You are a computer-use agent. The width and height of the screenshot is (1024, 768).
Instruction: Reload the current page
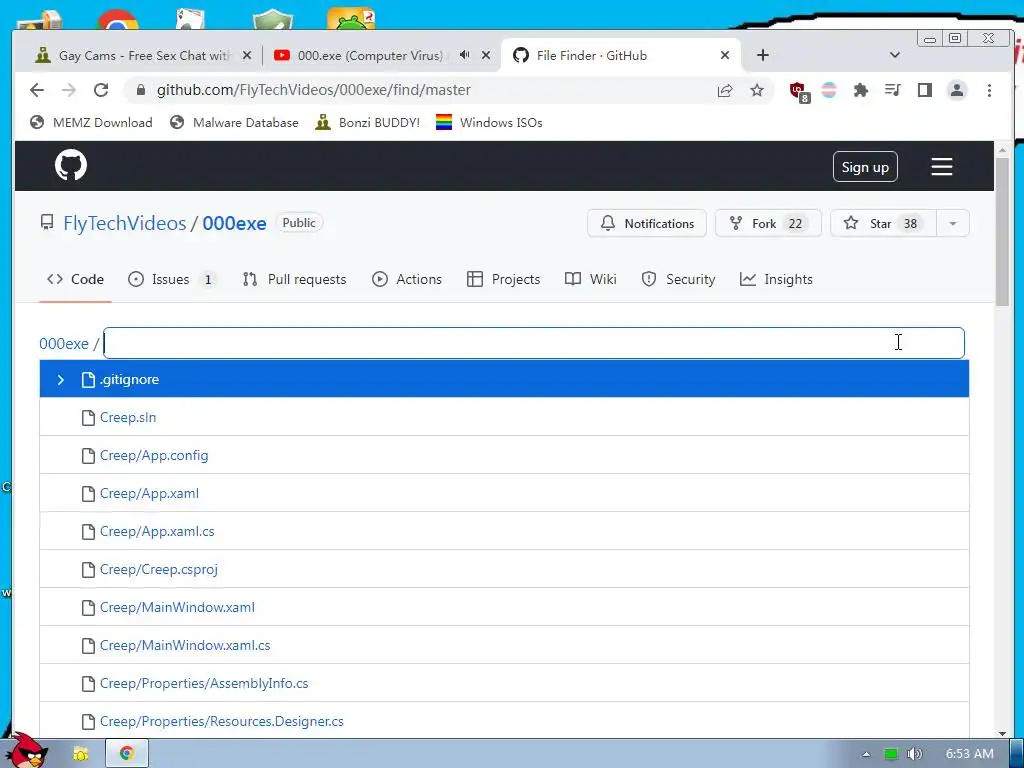click(101, 90)
